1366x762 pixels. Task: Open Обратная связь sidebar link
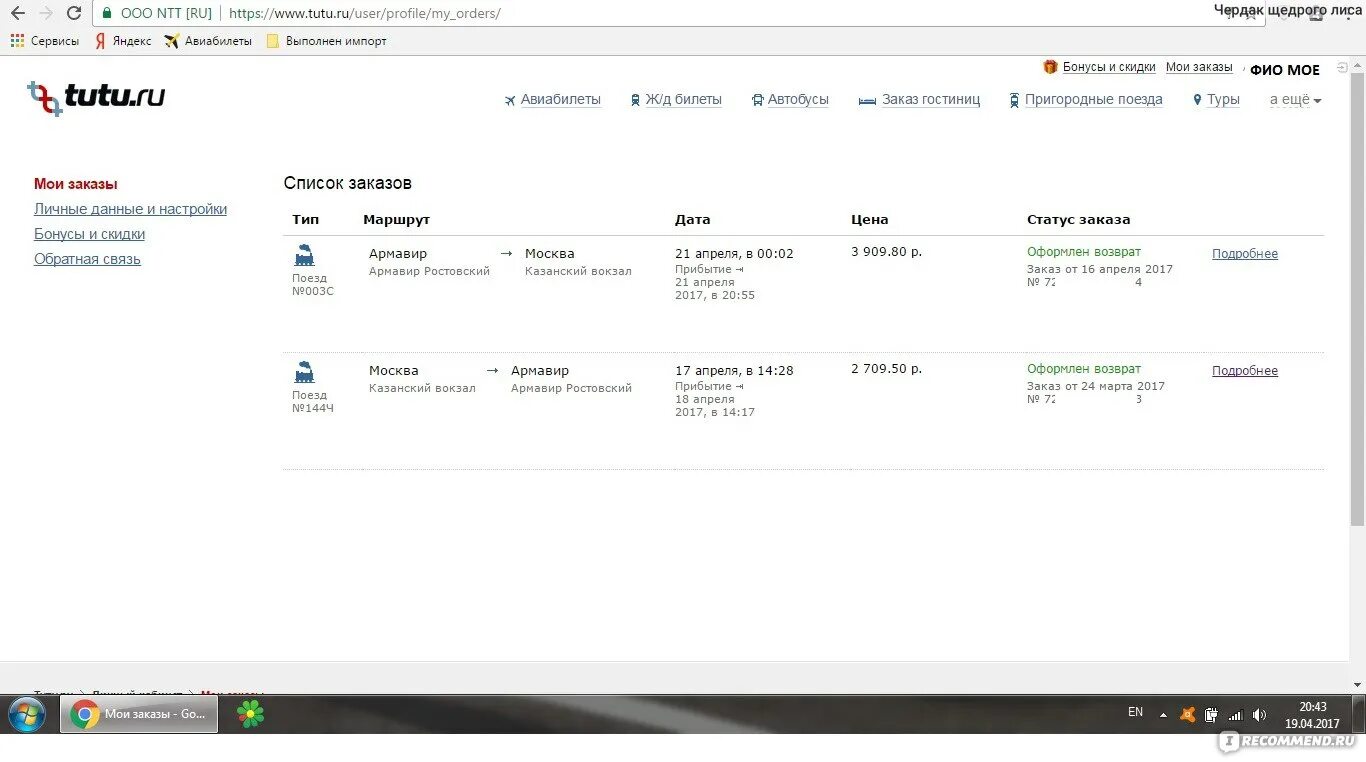[x=87, y=259]
